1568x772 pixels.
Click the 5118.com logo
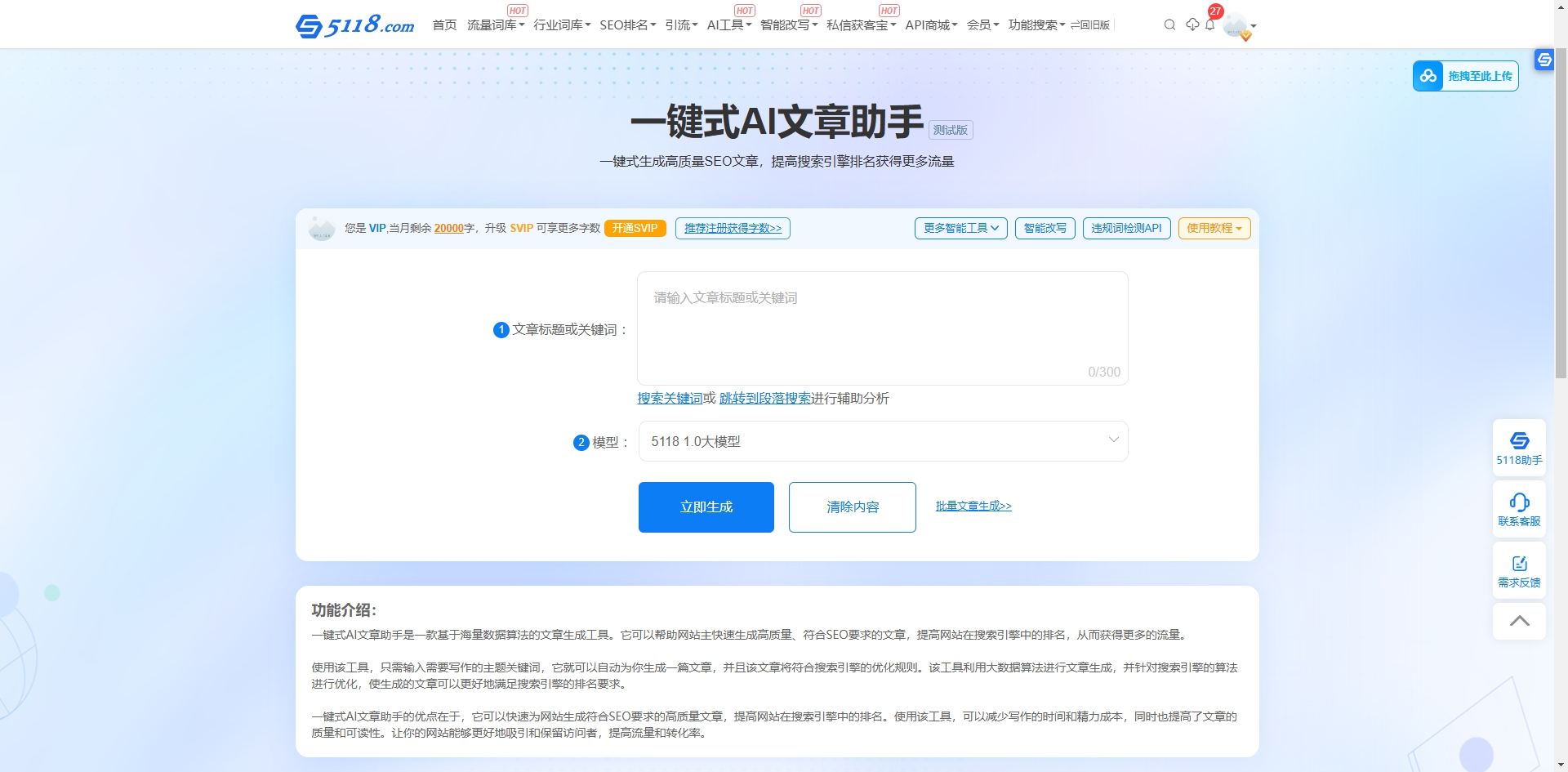pos(354,25)
